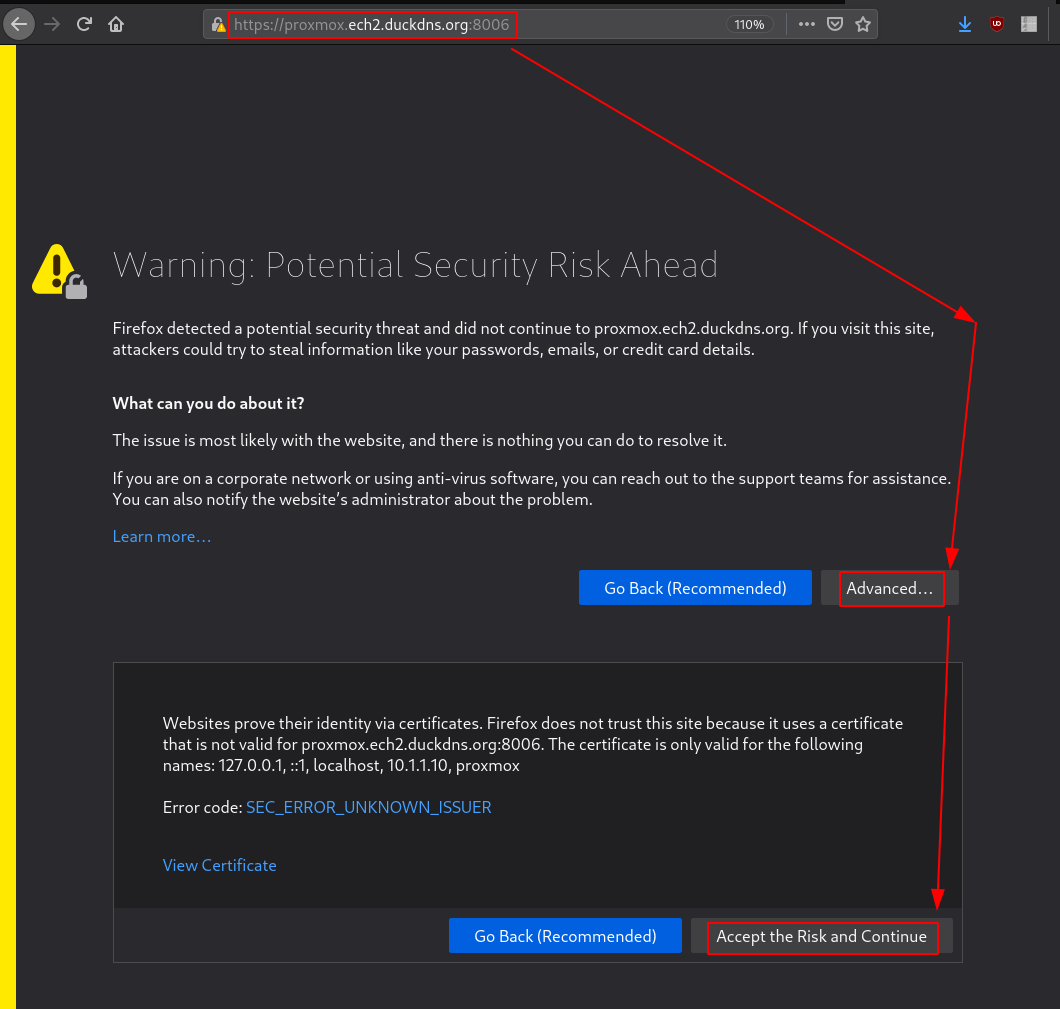Viewport: 1060px width, 1009px height.
Task: Save page to Pocket icon
Action: 835,24
